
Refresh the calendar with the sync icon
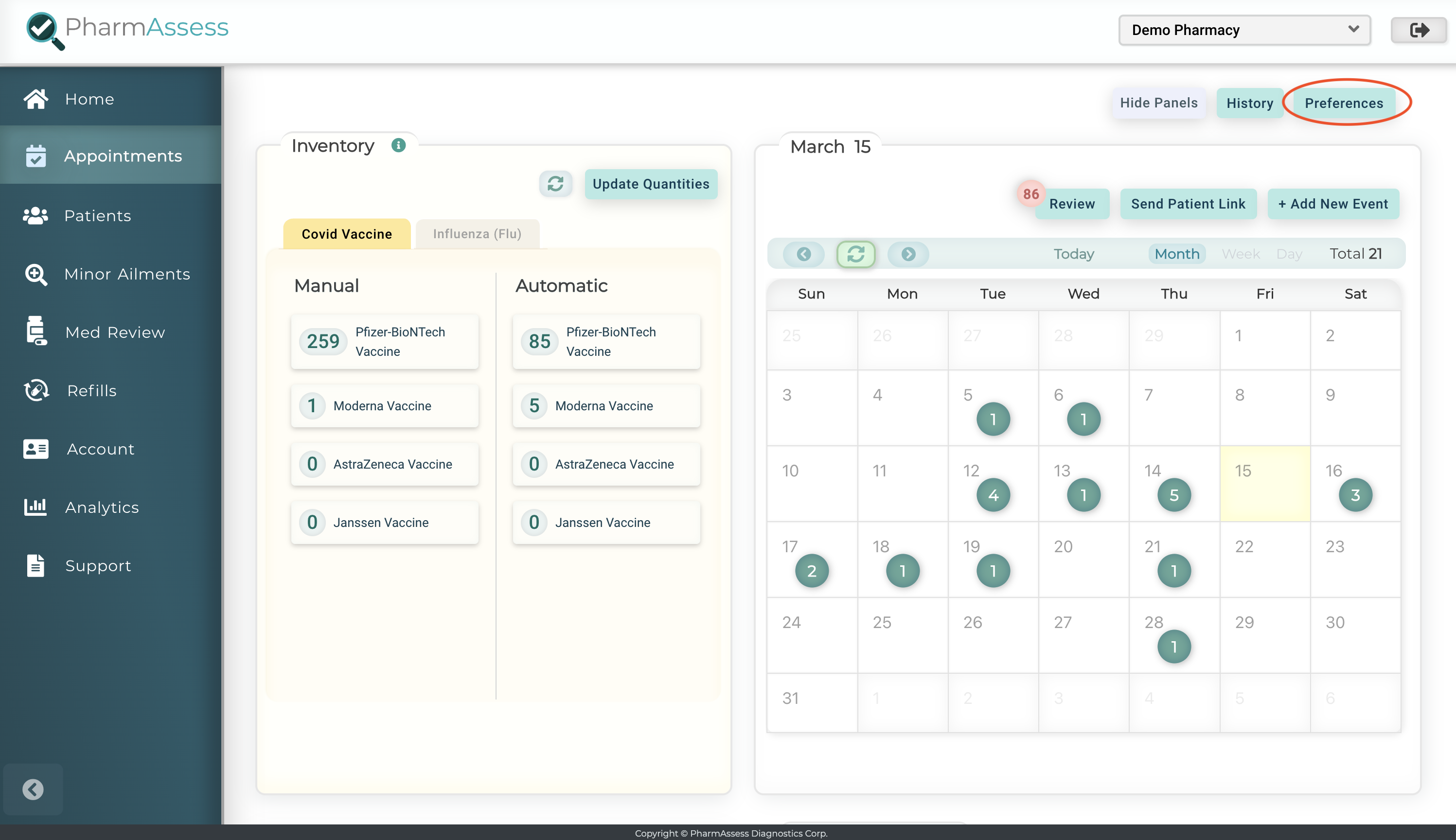coord(855,254)
